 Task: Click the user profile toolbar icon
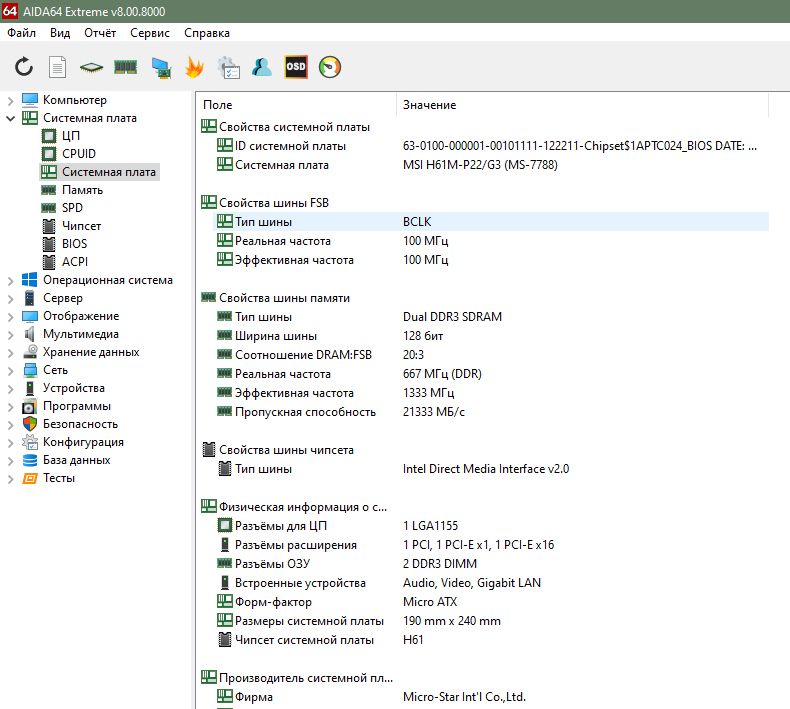pos(262,67)
